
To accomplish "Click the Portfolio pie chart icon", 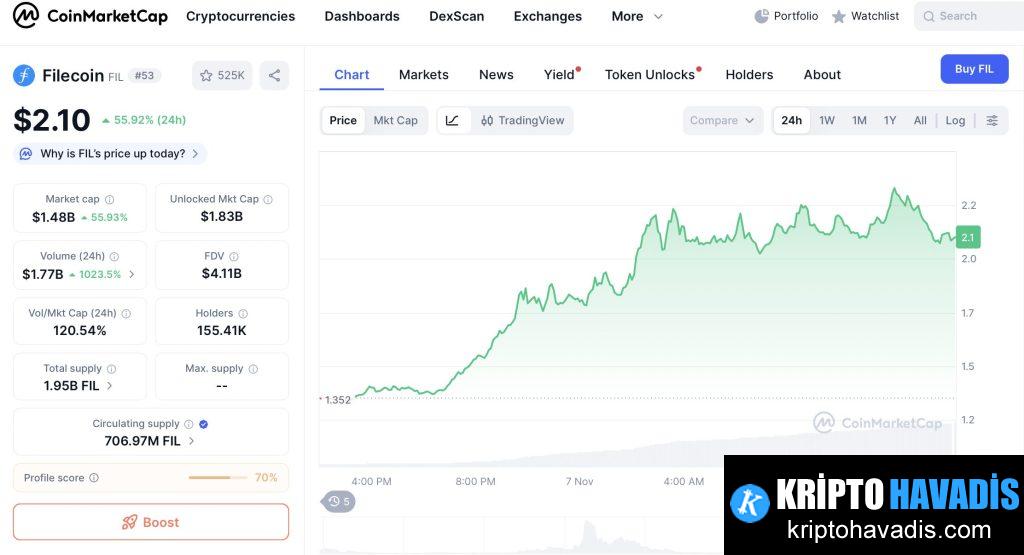I will point(761,16).
